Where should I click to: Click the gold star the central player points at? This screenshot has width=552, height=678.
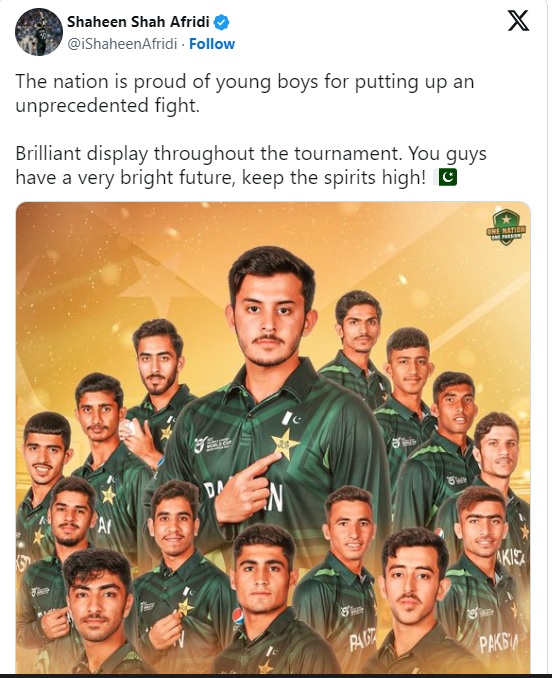point(284,444)
